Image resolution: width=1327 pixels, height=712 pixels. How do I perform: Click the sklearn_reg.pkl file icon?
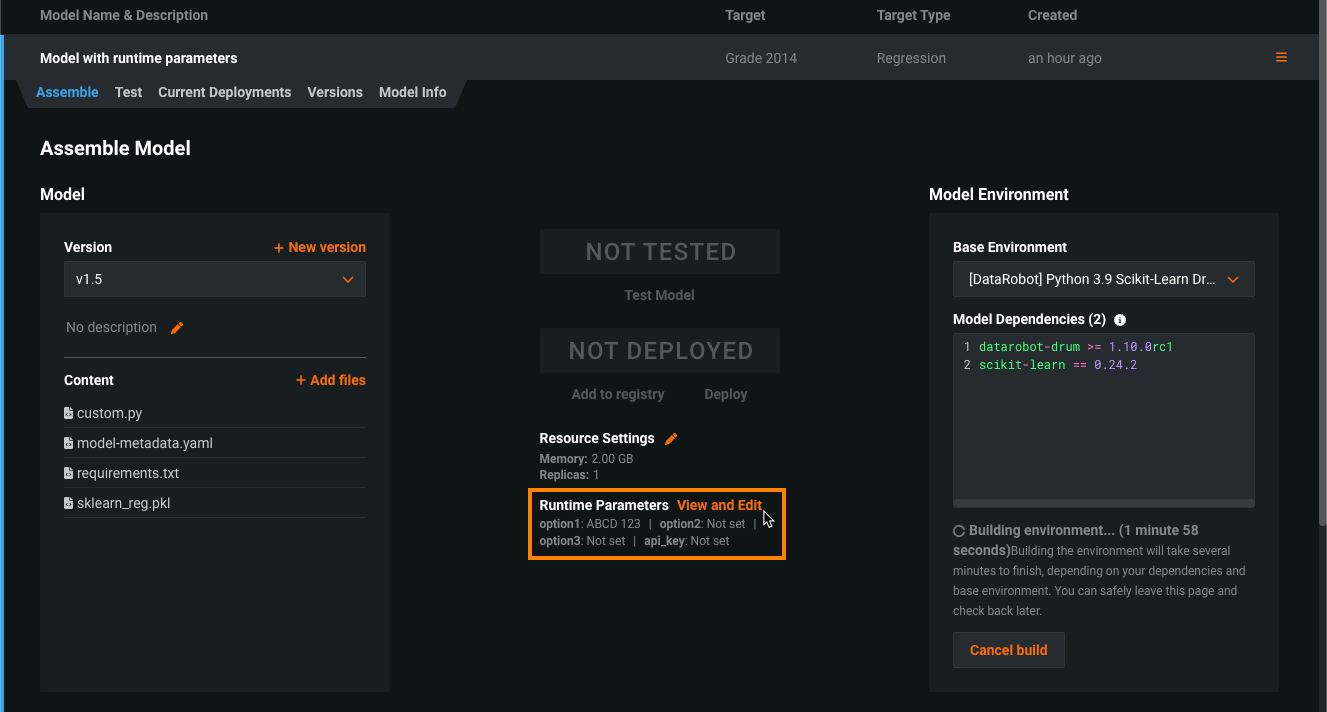click(68, 503)
